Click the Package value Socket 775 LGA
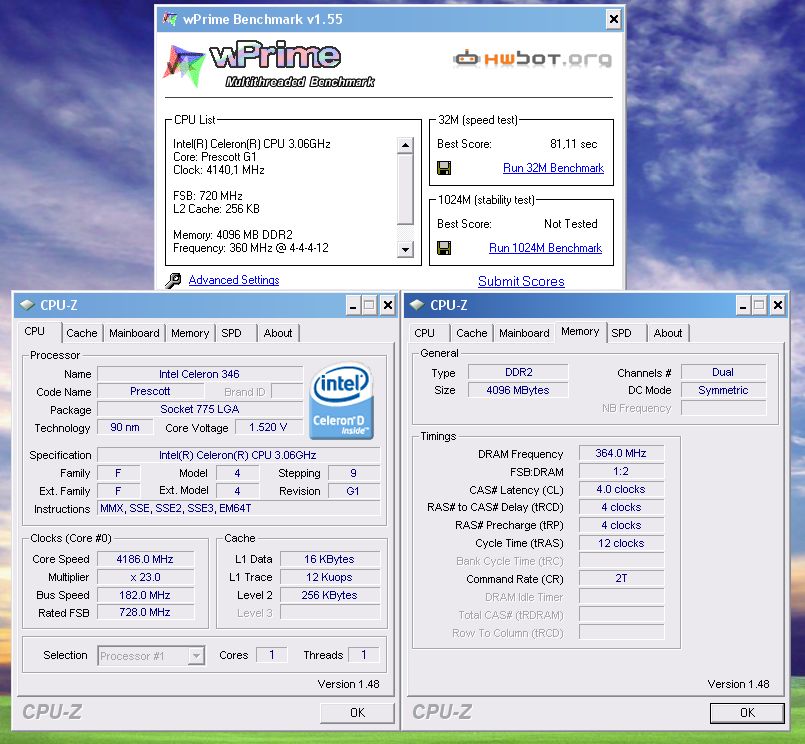This screenshot has width=805, height=744. pos(200,409)
